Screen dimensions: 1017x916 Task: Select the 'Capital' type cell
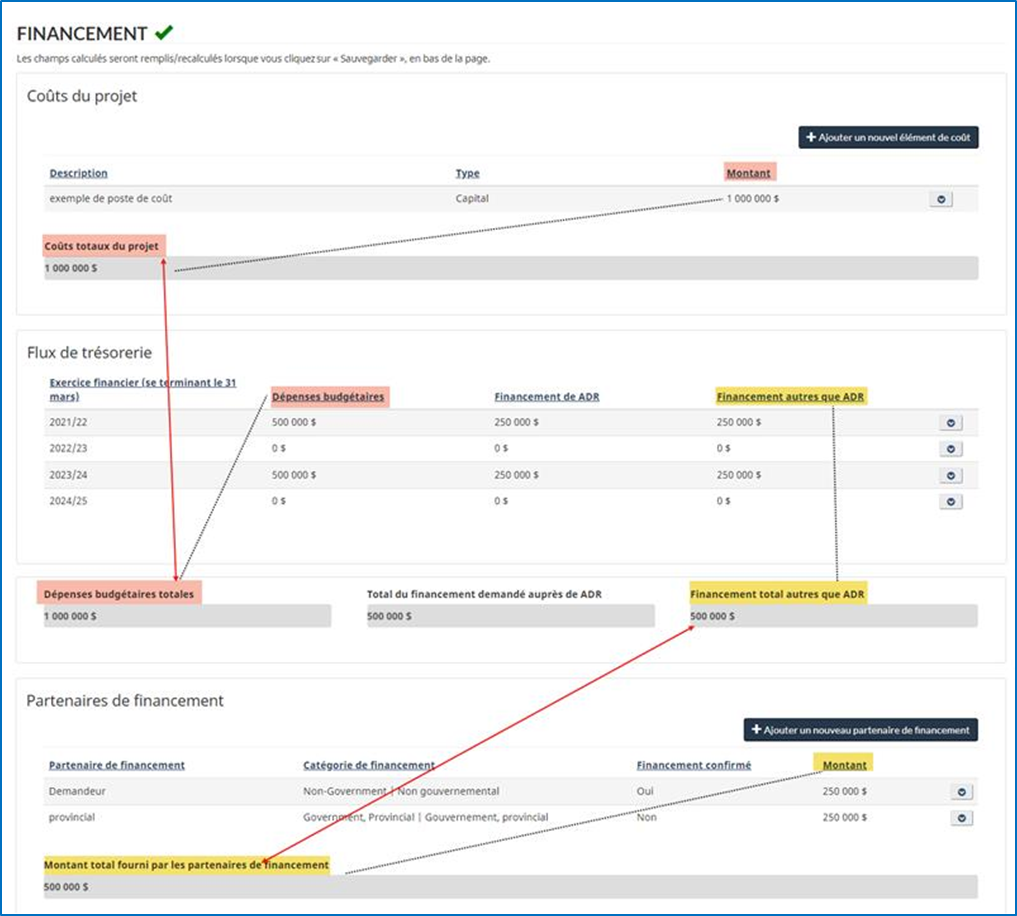point(472,199)
